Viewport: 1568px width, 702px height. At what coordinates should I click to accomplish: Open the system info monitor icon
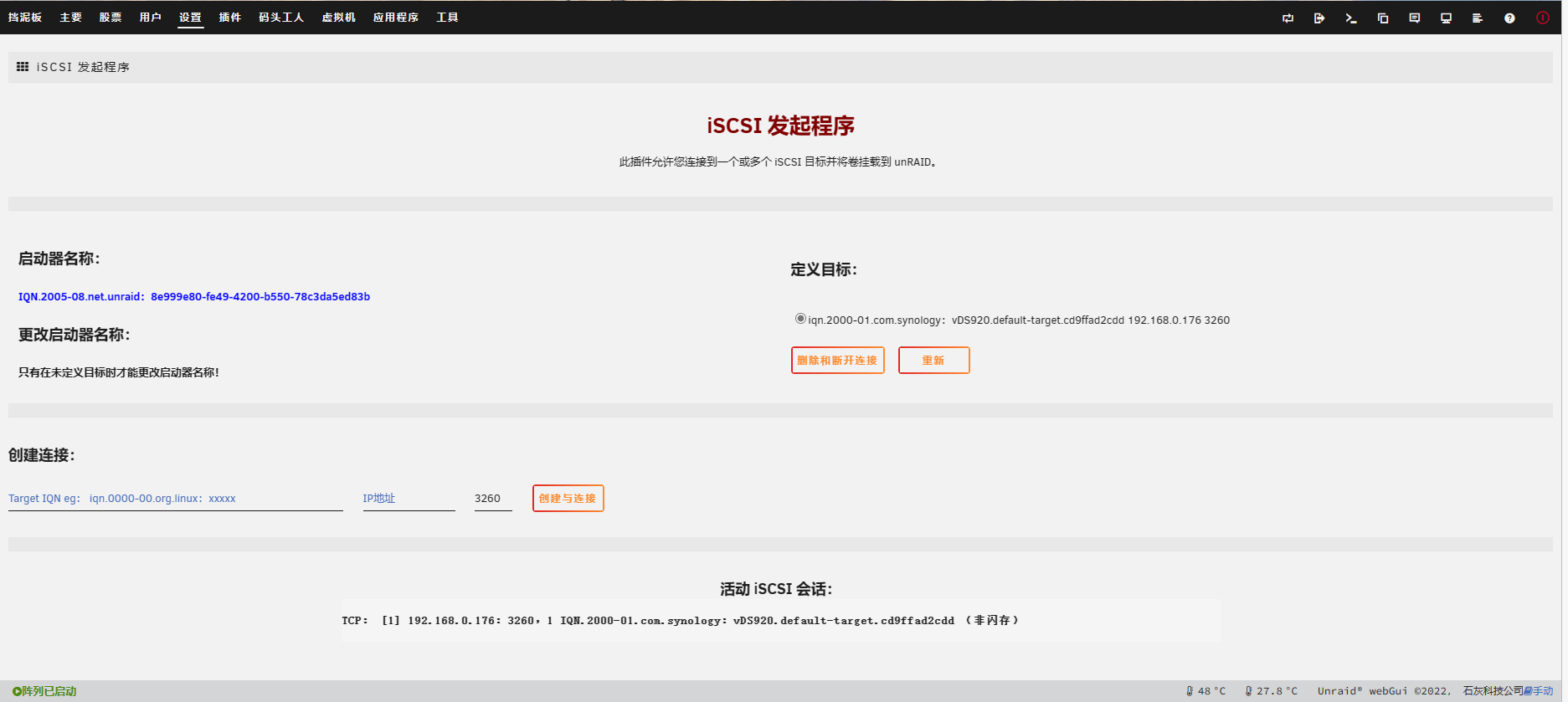1446,18
